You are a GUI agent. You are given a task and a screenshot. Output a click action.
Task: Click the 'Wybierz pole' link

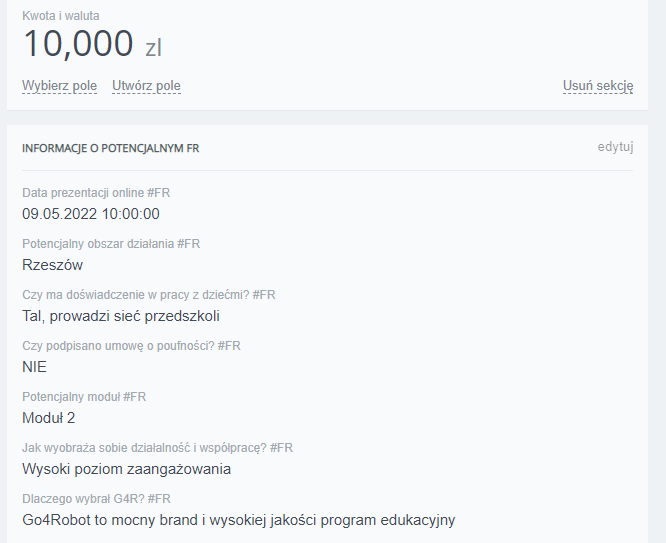(x=59, y=86)
